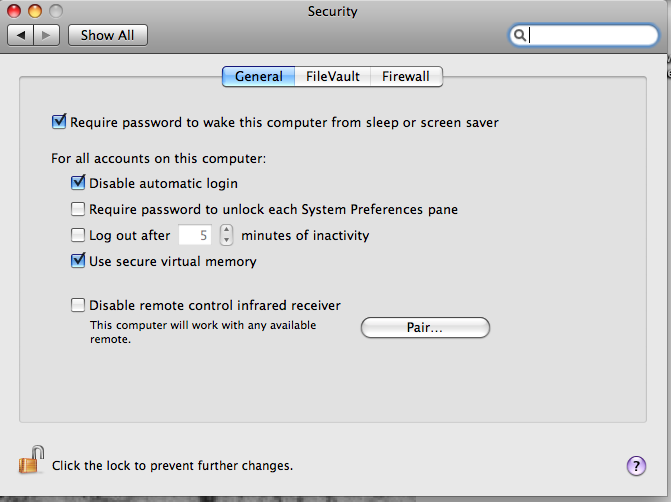Go forward with the right arrow button
Viewport: 671px width, 502px height.
click(46, 35)
